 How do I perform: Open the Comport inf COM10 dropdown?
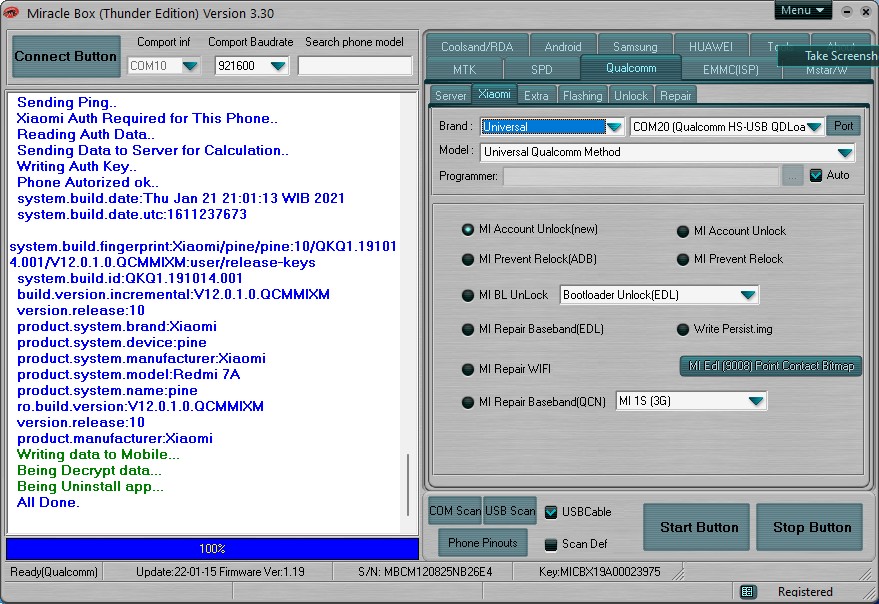[x=190, y=66]
